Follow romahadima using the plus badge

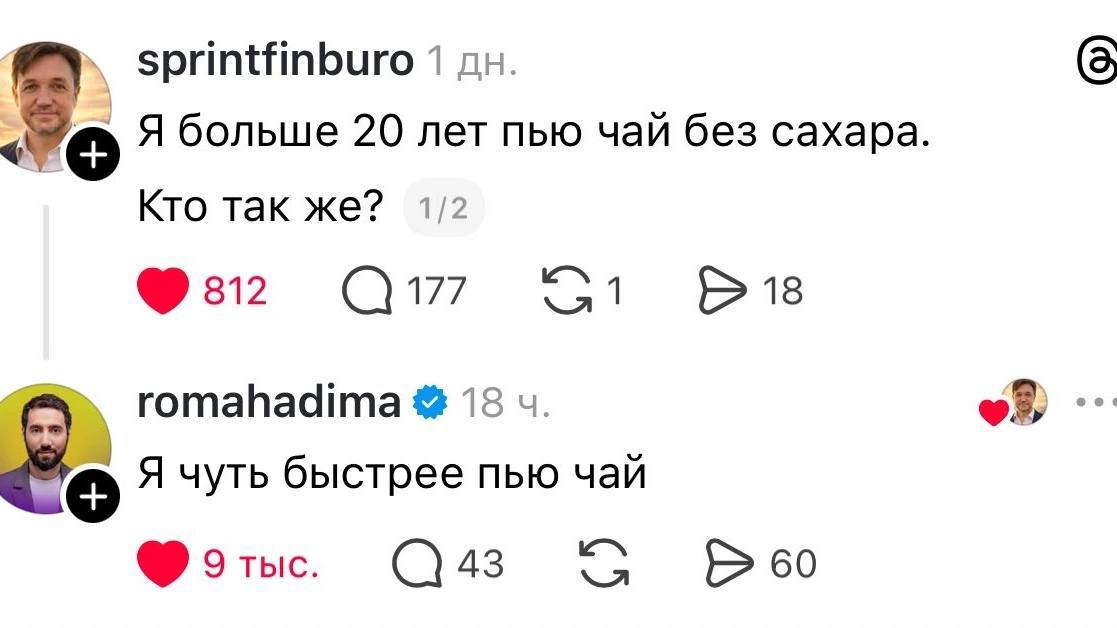92,495
